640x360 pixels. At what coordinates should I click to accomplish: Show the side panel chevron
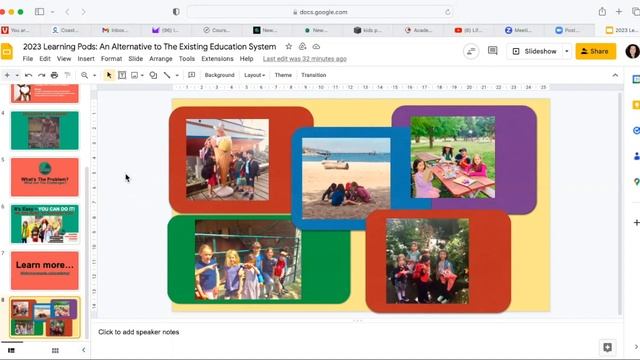tap(636, 347)
